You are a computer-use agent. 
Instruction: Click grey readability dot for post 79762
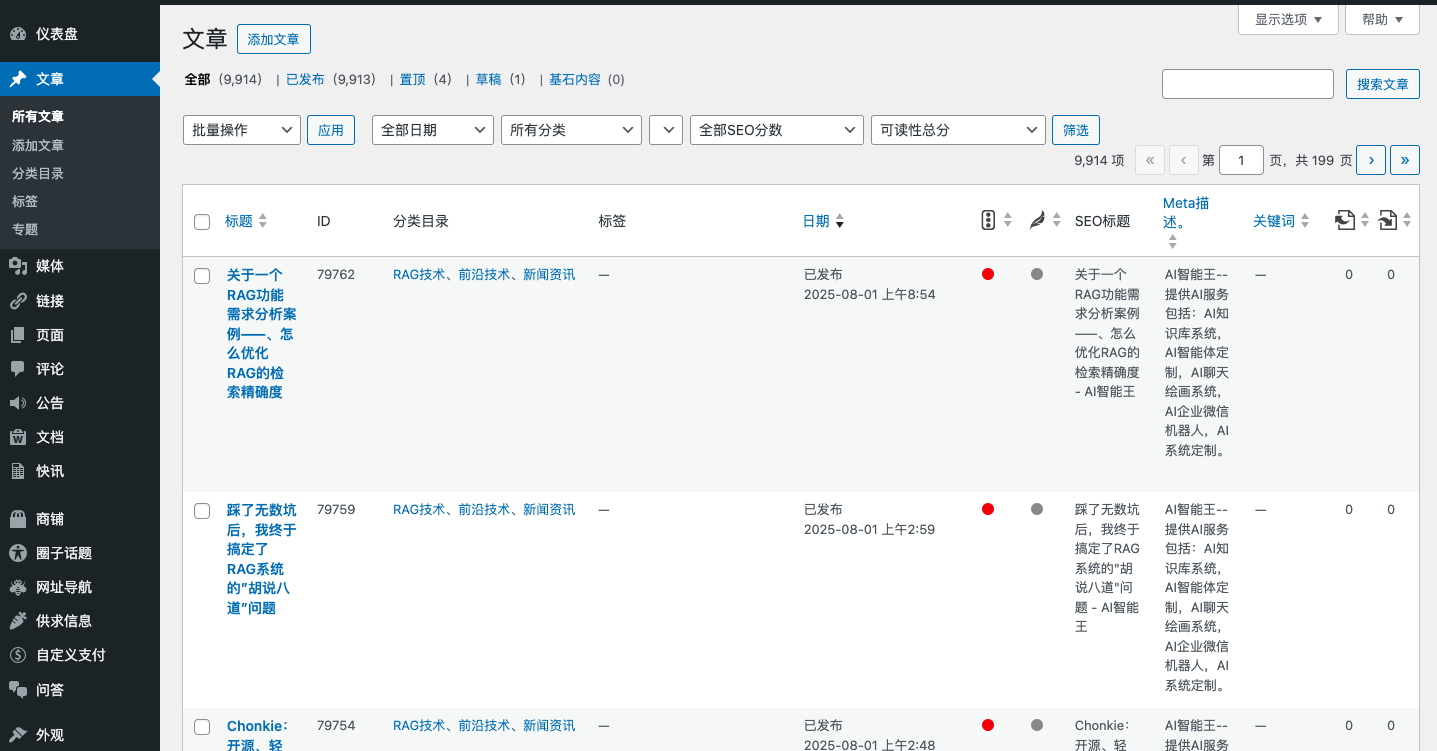[x=1037, y=274]
